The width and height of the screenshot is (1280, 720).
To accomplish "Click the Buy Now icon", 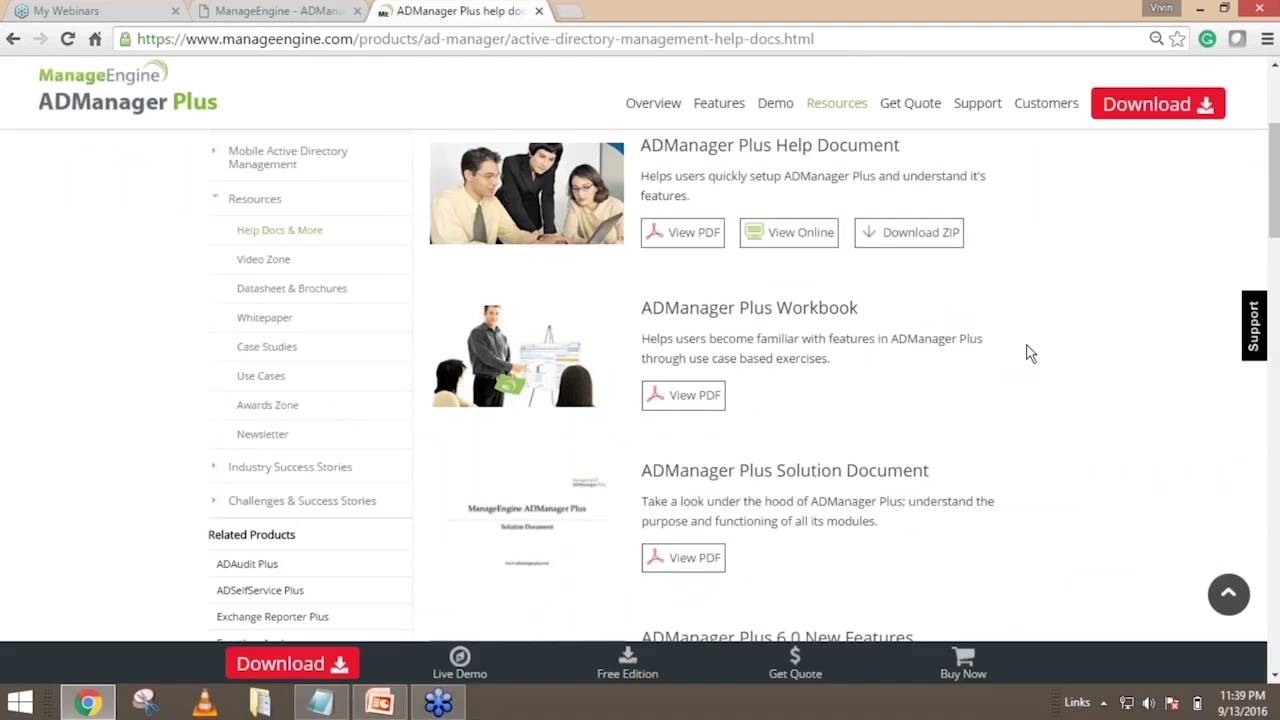I will pyautogui.click(x=962, y=662).
